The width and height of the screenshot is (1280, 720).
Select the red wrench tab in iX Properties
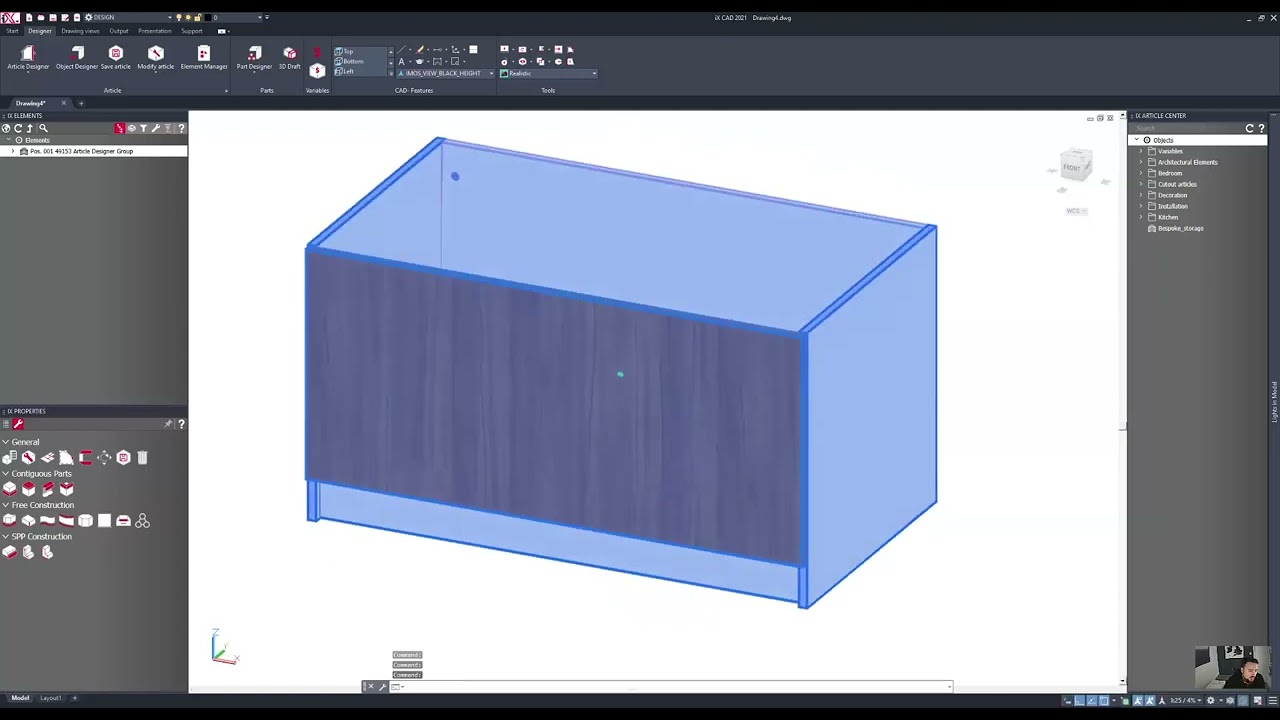click(18, 424)
